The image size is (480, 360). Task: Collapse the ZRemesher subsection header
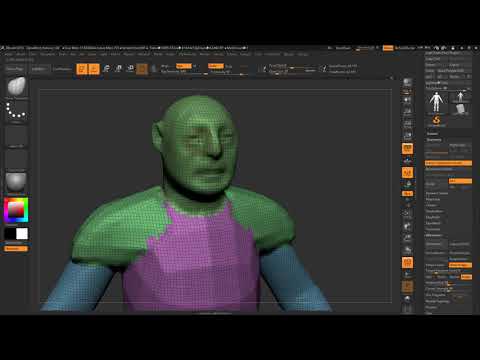point(434,235)
